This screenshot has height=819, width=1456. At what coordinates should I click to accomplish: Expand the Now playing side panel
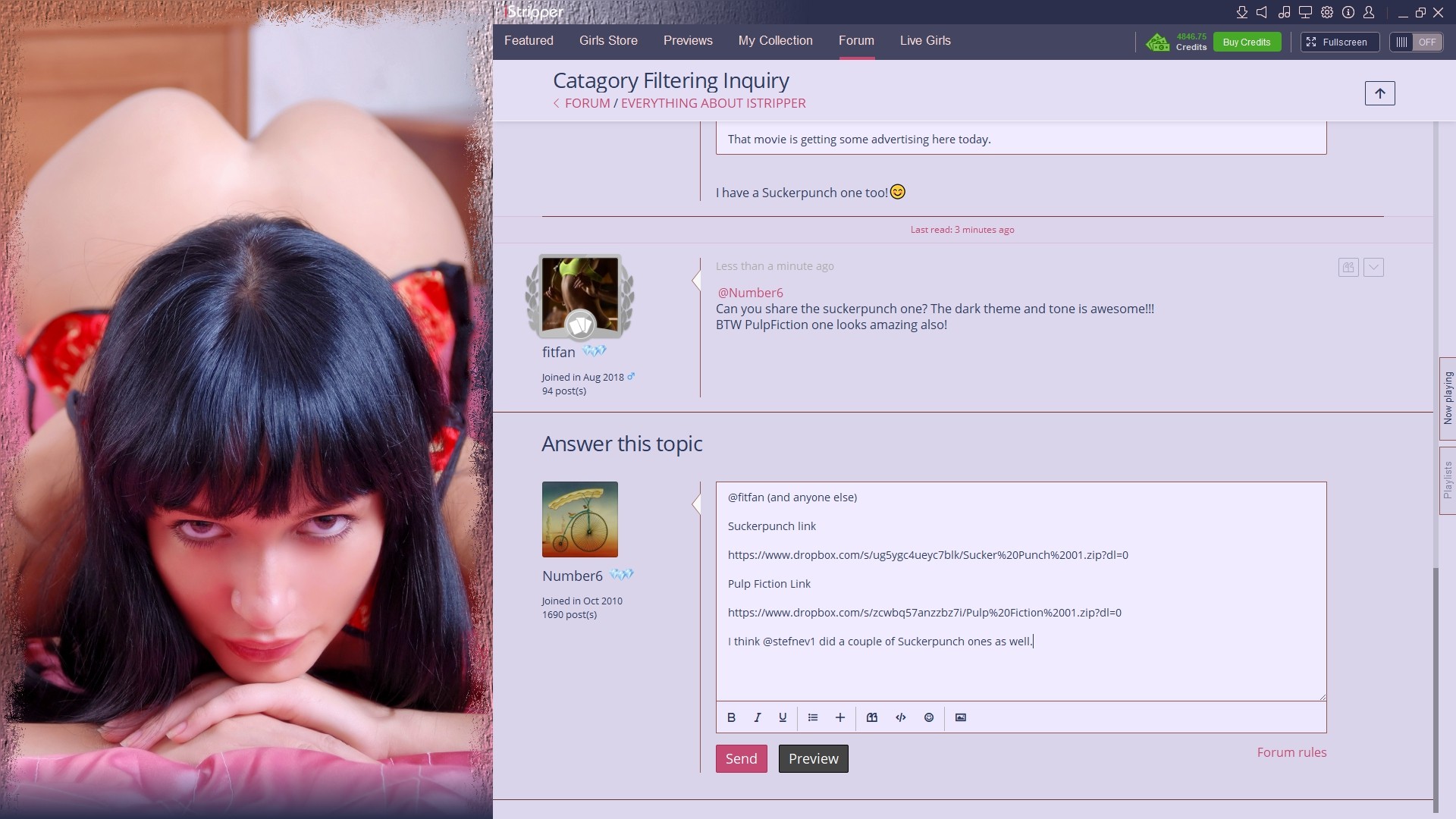pyautogui.click(x=1448, y=398)
